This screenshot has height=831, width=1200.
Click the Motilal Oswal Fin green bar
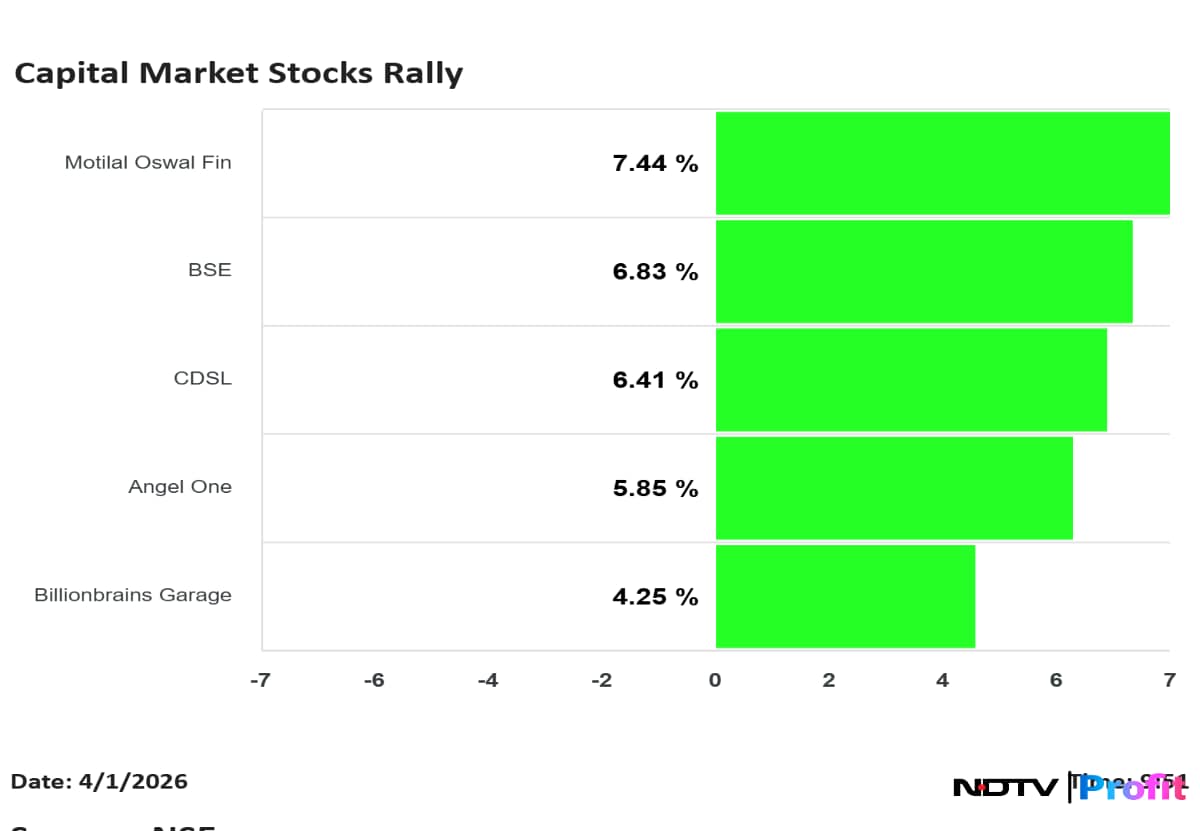click(x=942, y=163)
